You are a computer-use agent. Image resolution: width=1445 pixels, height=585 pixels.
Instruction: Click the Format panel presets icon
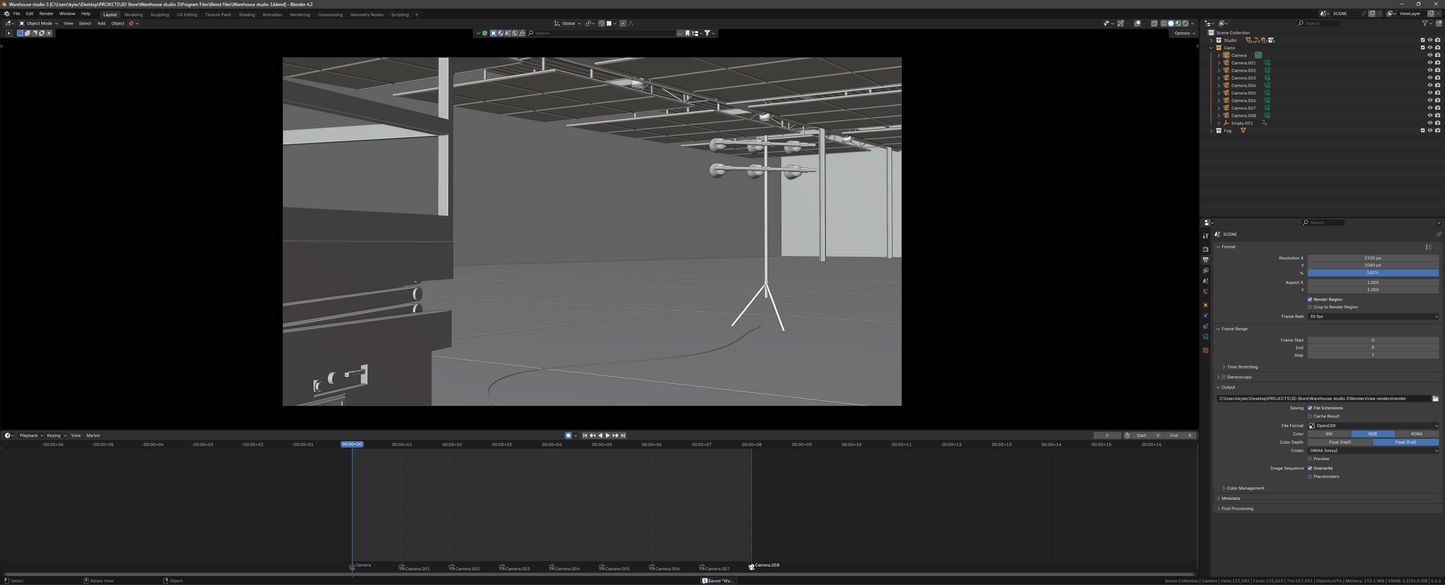[x=1428, y=246]
